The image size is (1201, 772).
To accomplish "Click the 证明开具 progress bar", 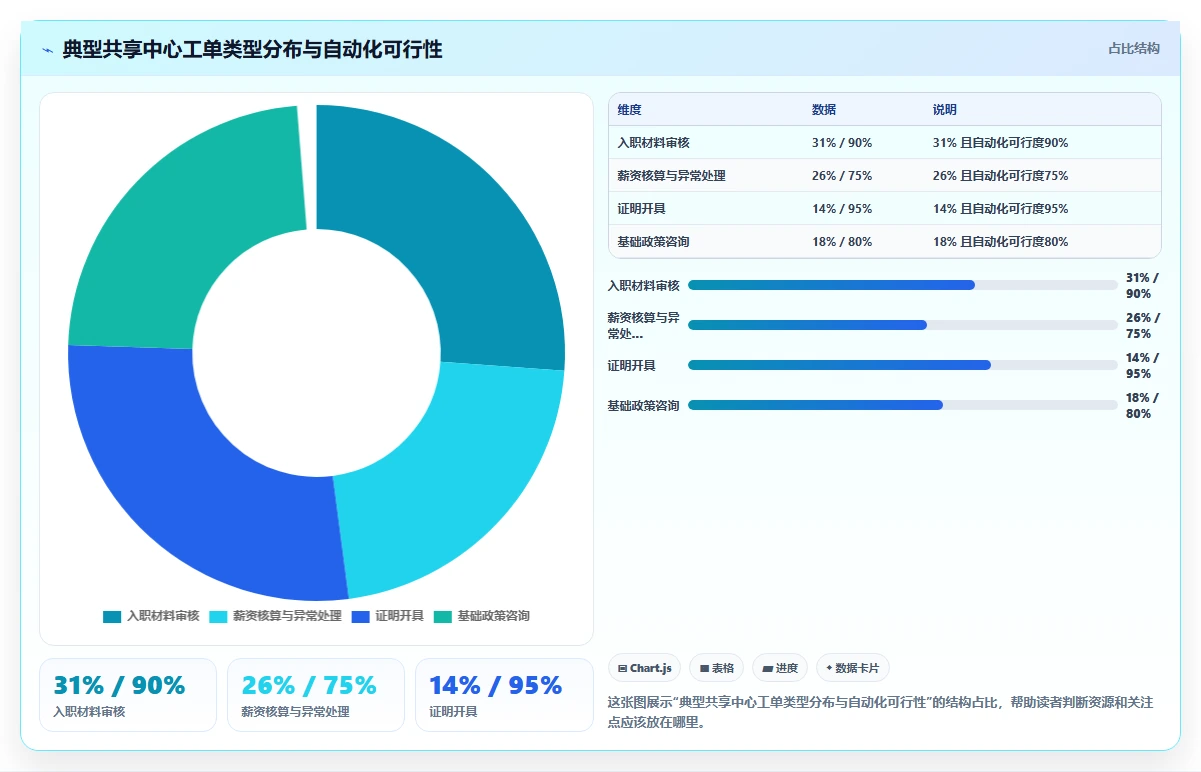I will (903, 365).
